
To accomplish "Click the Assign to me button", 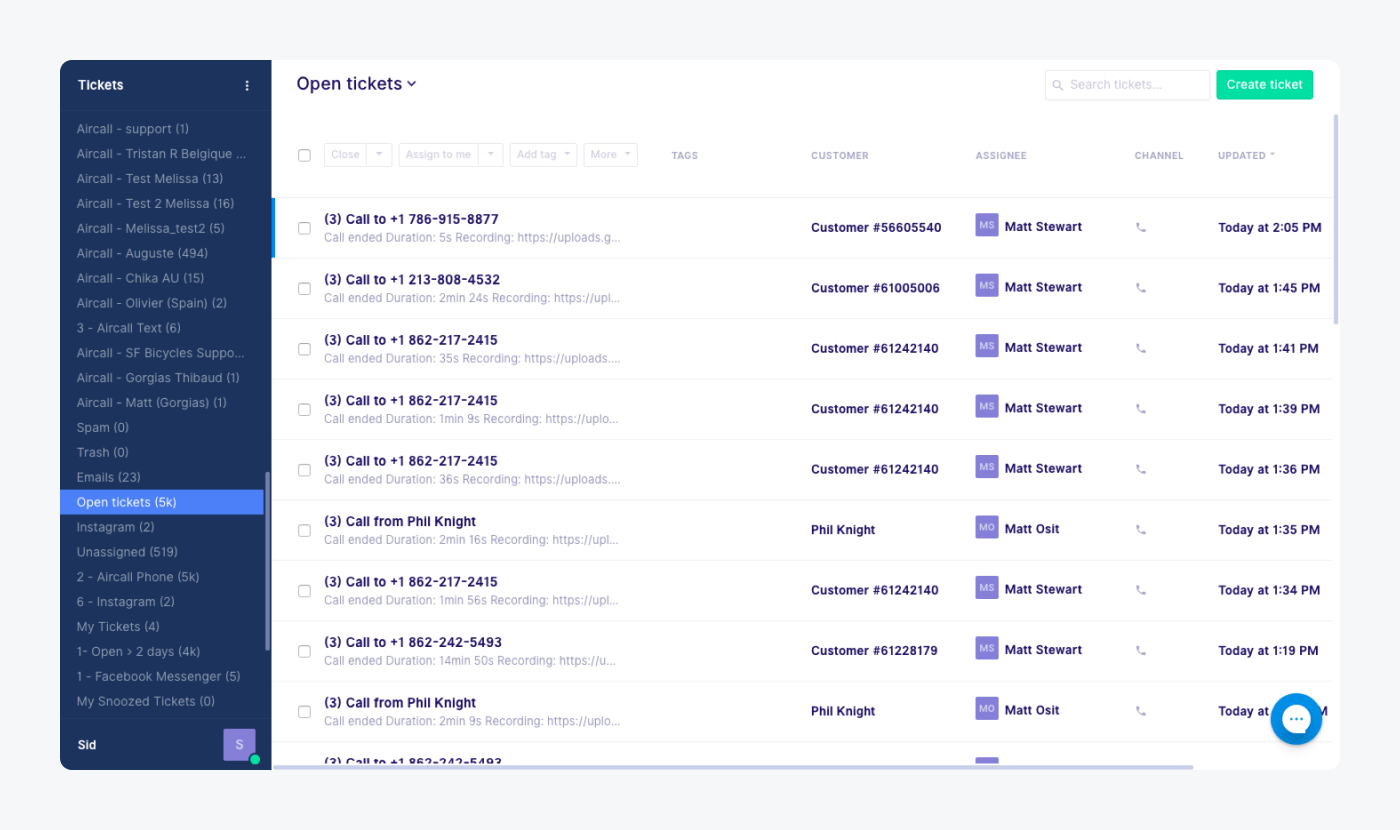I will coord(440,155).
